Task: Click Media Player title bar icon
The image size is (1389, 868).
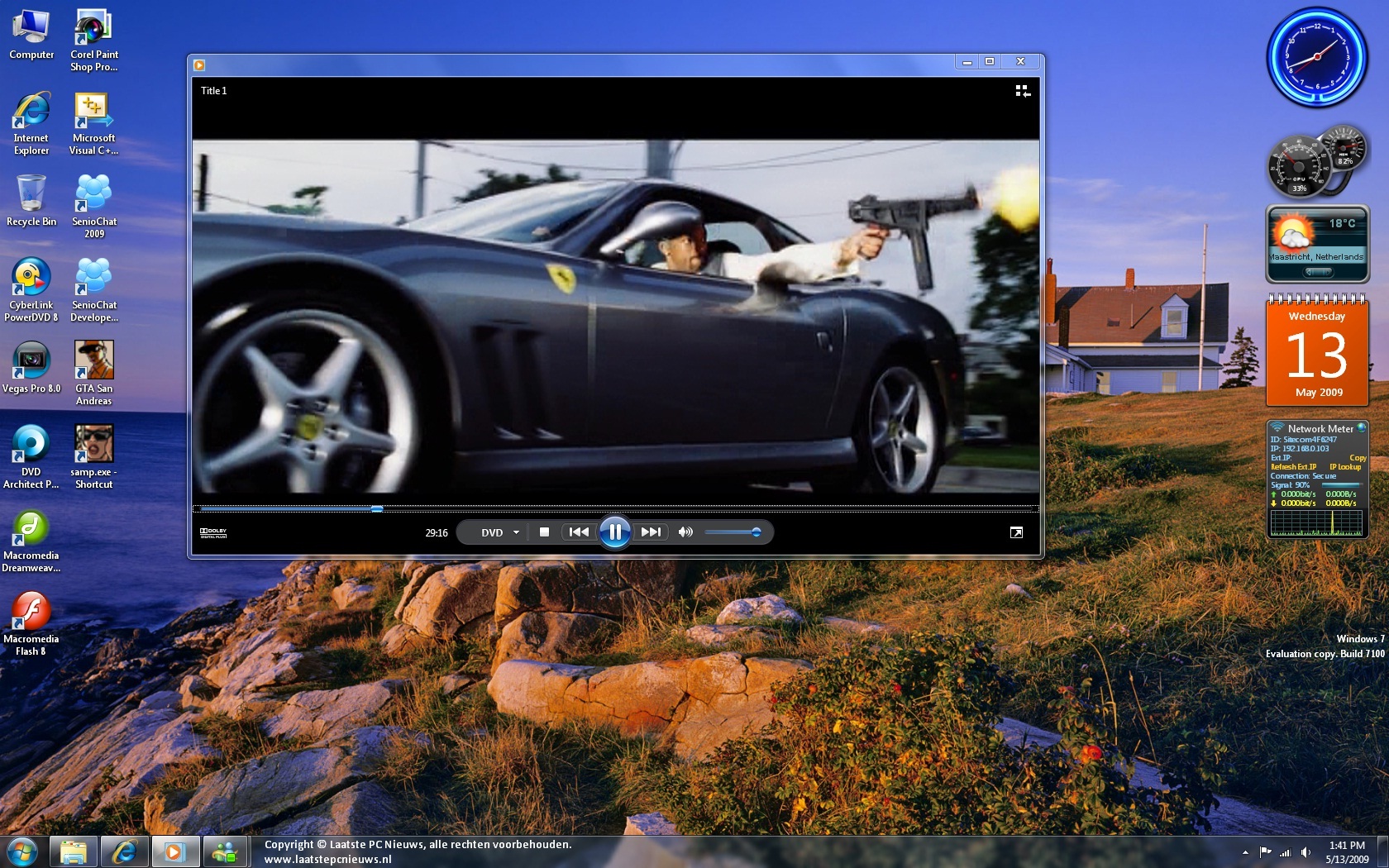Action: (x=199, y=64)
